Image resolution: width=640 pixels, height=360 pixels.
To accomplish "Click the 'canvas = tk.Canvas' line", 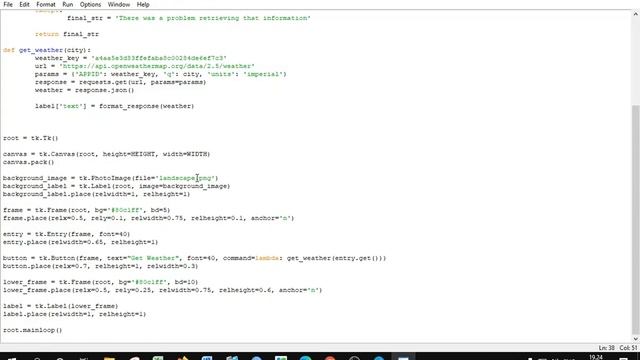I will (x=107, y=154).
